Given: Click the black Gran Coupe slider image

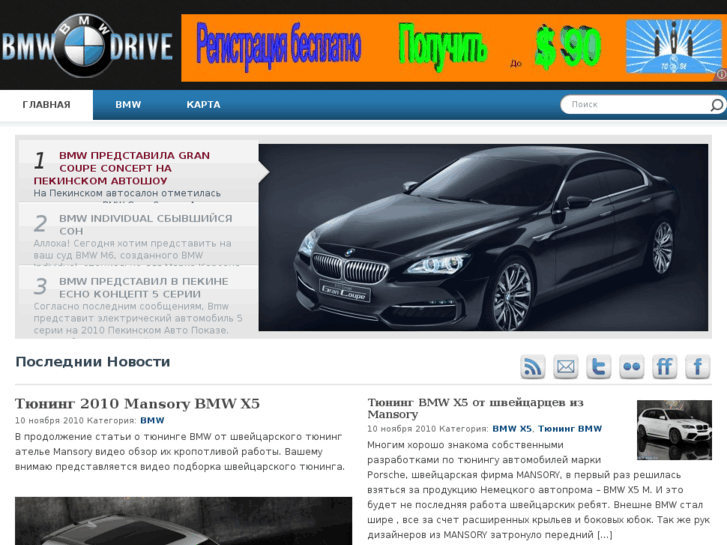Looking at the screenshot, I should pos(483,237).
